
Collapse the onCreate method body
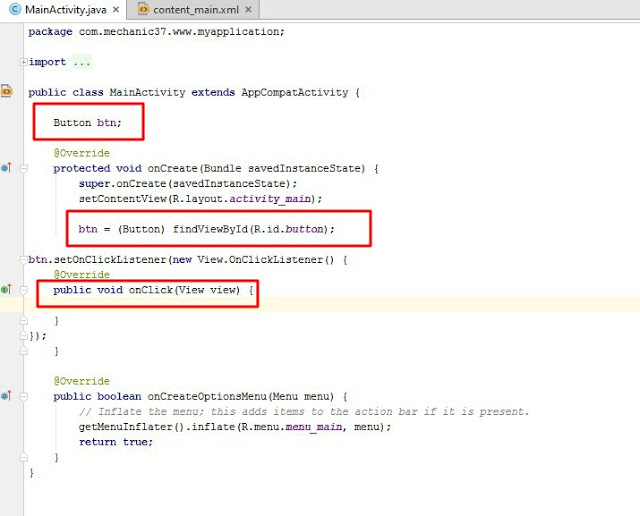tap(24, 168)
